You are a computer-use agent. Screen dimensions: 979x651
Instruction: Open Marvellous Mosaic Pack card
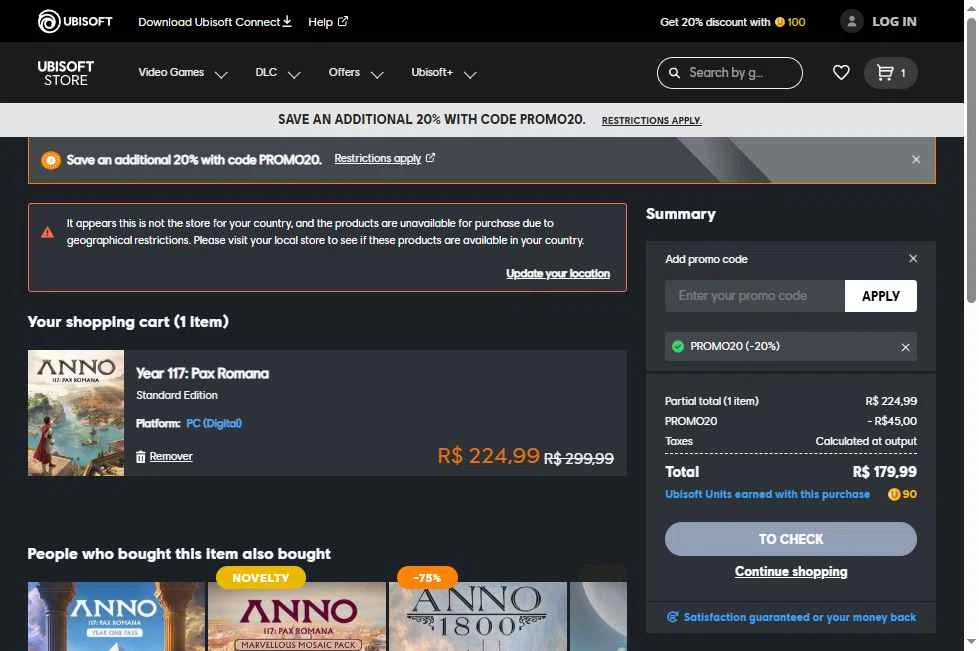pyautogui.click(x=297, y=616)
